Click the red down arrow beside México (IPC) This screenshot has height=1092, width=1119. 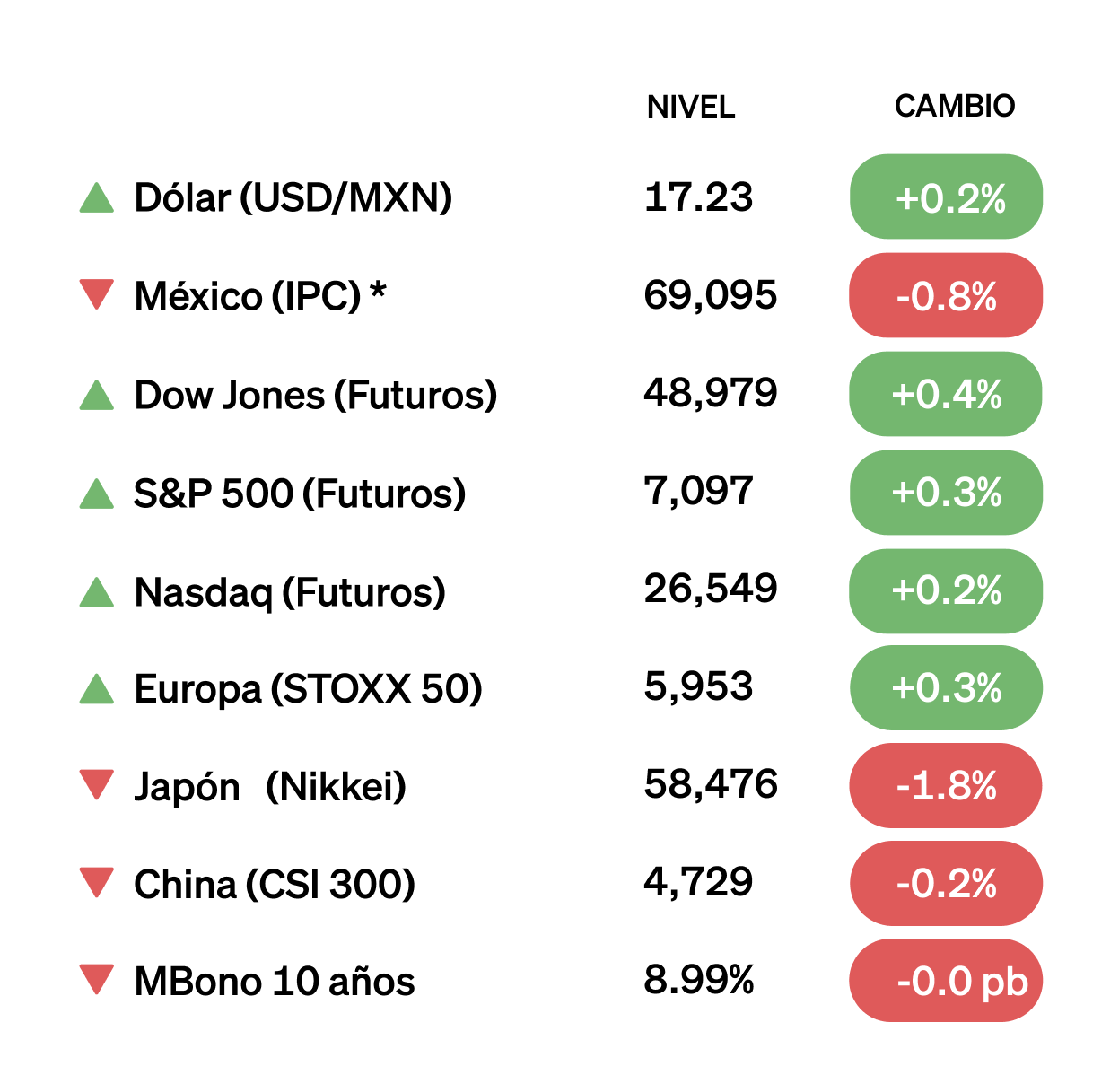pyautogui.click(x=97, y=294)
